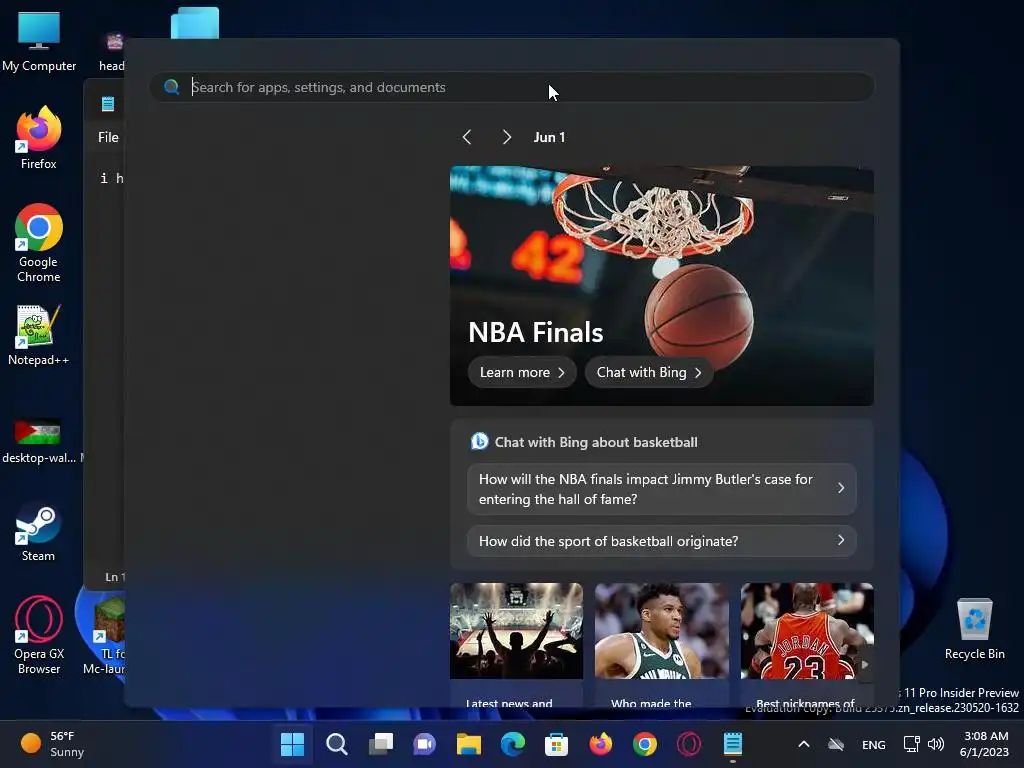The image size is (1024, 768).
Task: Launch the Chat (Teams) taskbar icon
Action: [x=424, y=744]
